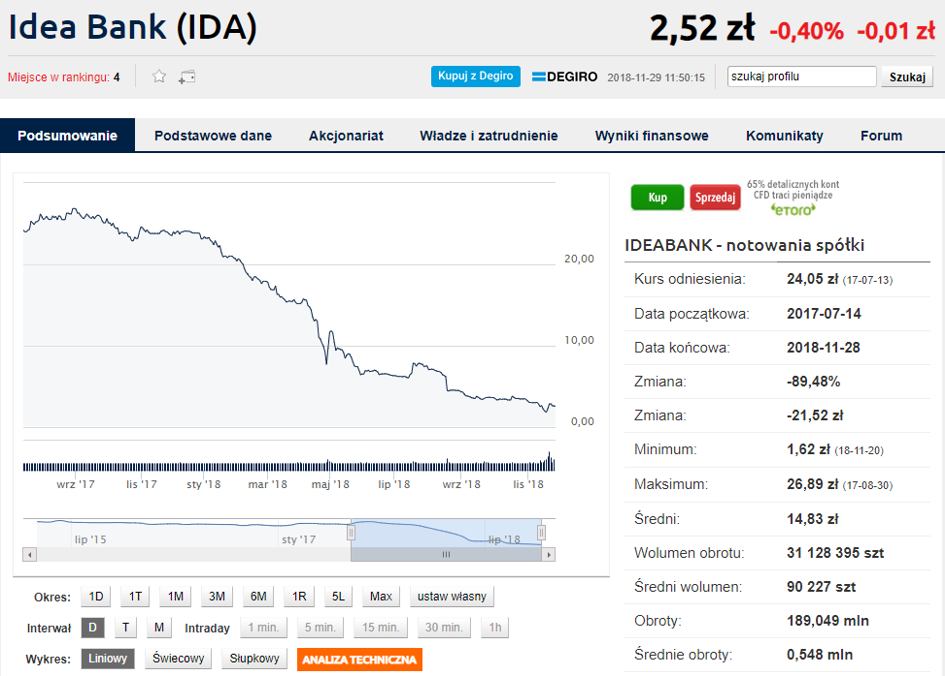Click Minimum value 1,62 zł
The height and width of the screenshot is (676, 945).
coord(808,449)
